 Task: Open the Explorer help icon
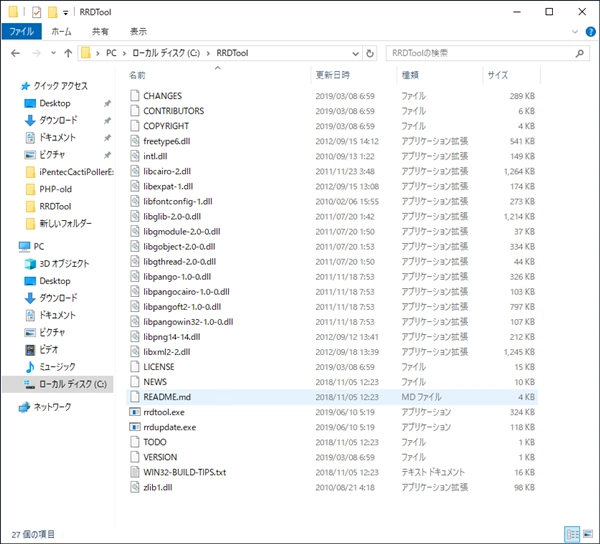590,32
